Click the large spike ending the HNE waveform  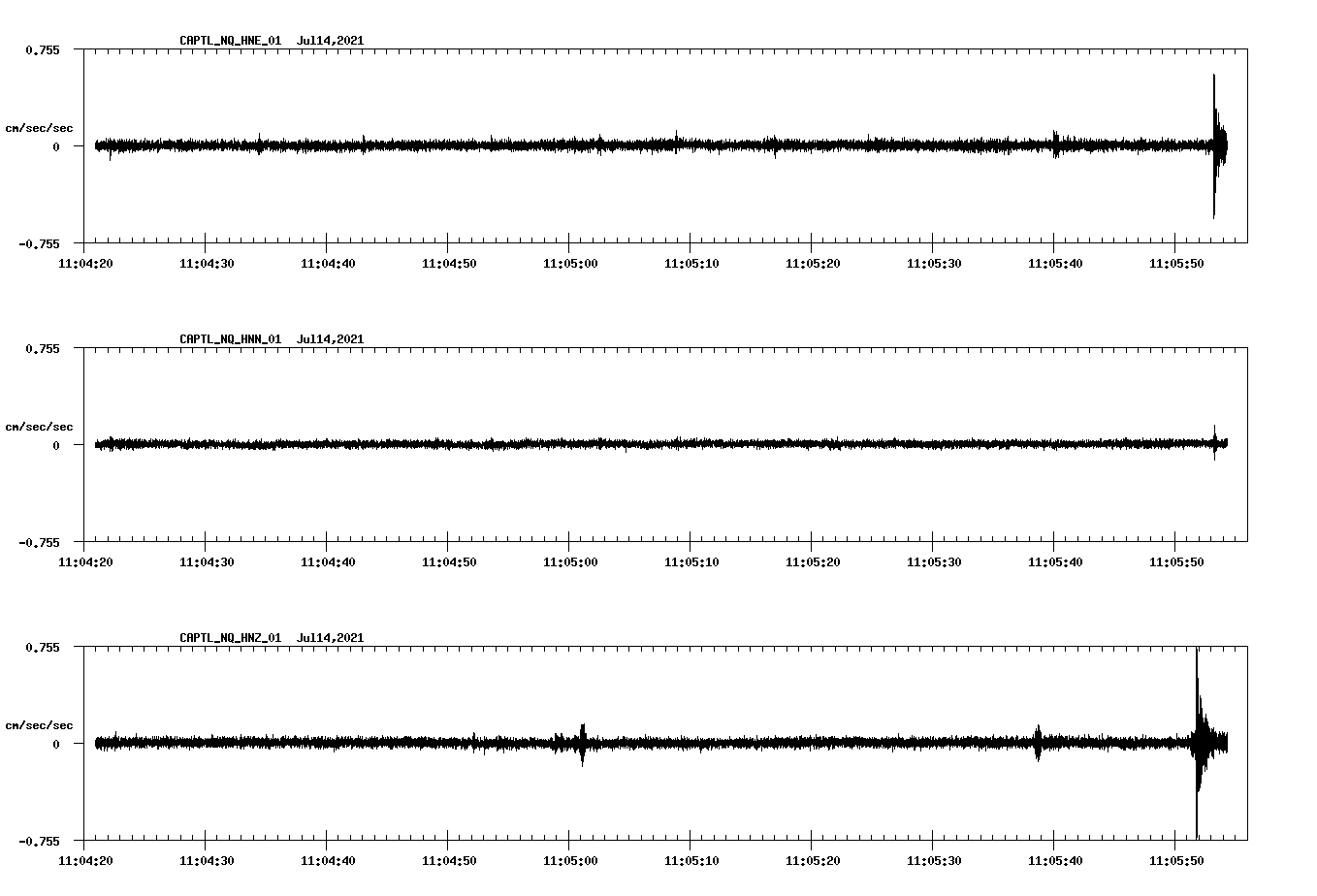click(x=1217, y=145)
